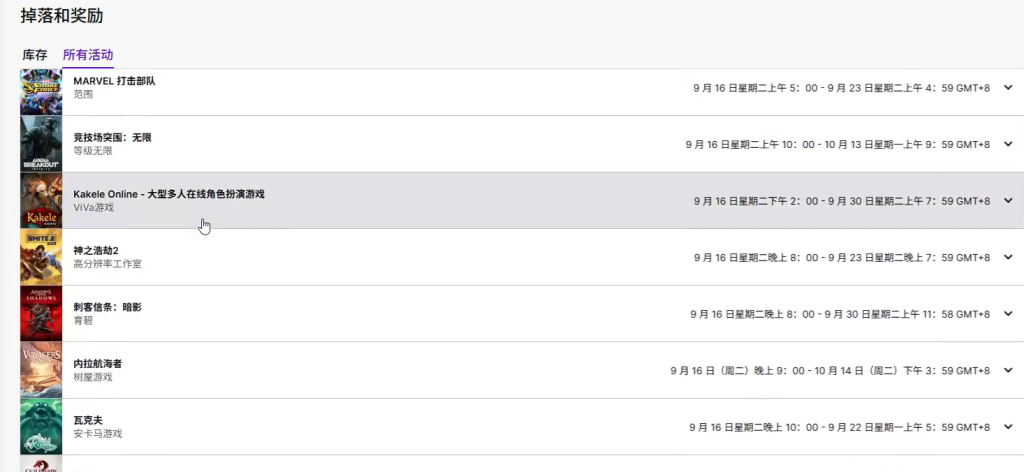This screenshot has height=472, width=1024.
Task: Select the Kakele game cover icon
Action: 41,200
